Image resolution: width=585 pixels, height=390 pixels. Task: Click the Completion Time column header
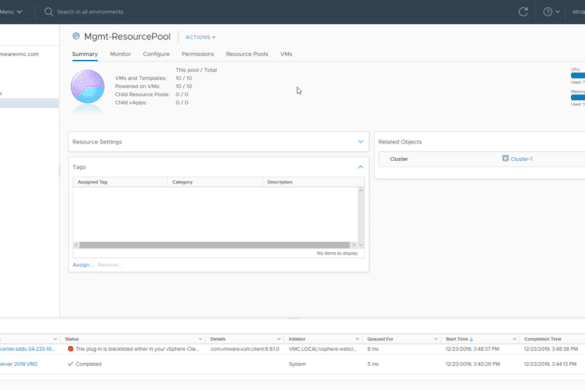tap(552, 339)
